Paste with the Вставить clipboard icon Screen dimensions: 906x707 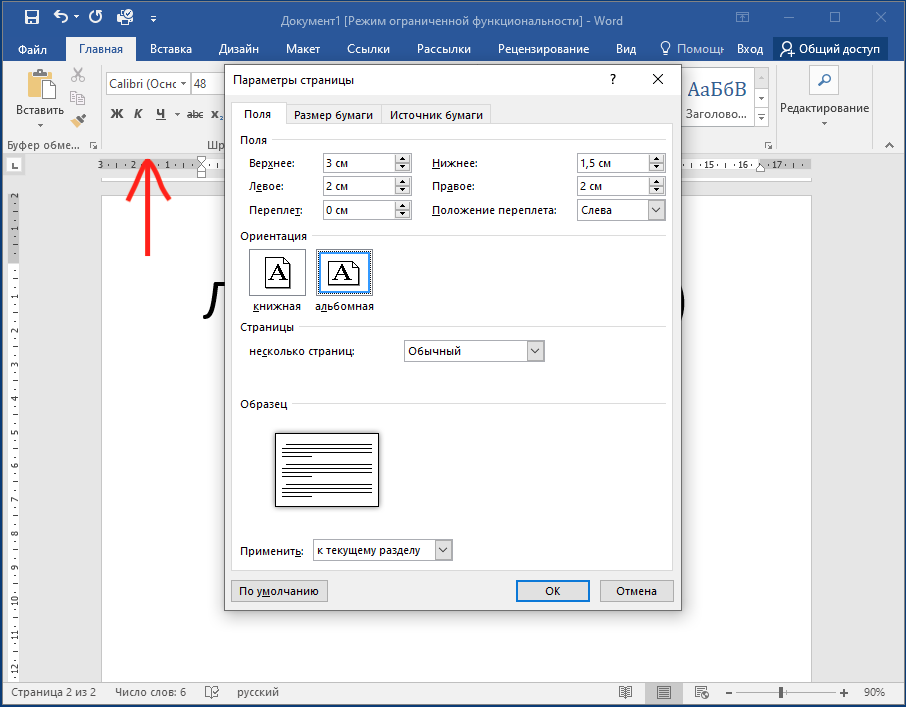coord(41,84)
